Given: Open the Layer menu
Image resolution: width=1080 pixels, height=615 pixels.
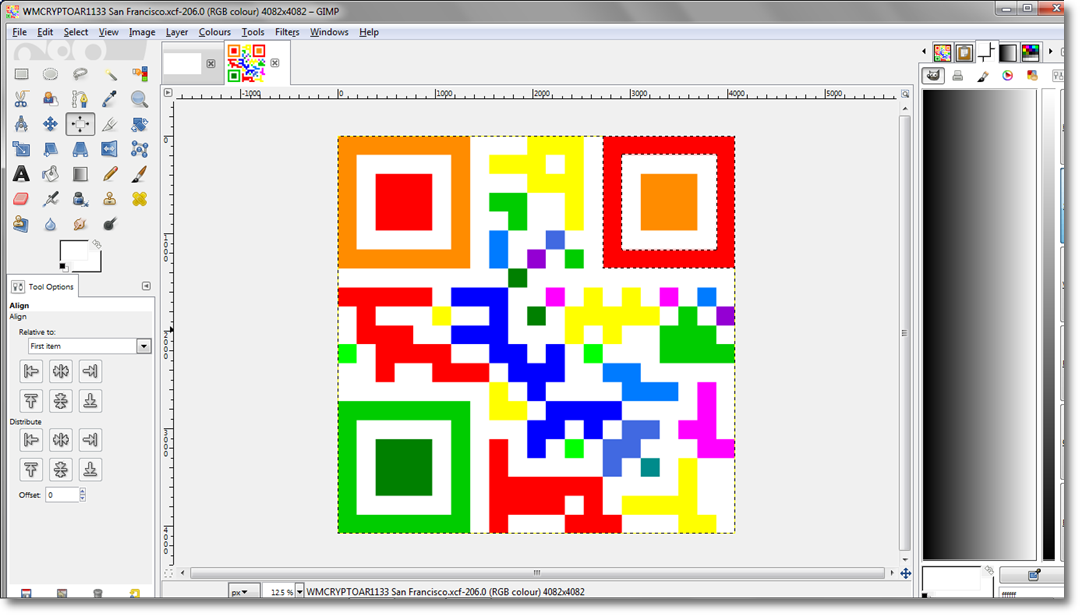Looking at the screenshot, I should (176, 32).
